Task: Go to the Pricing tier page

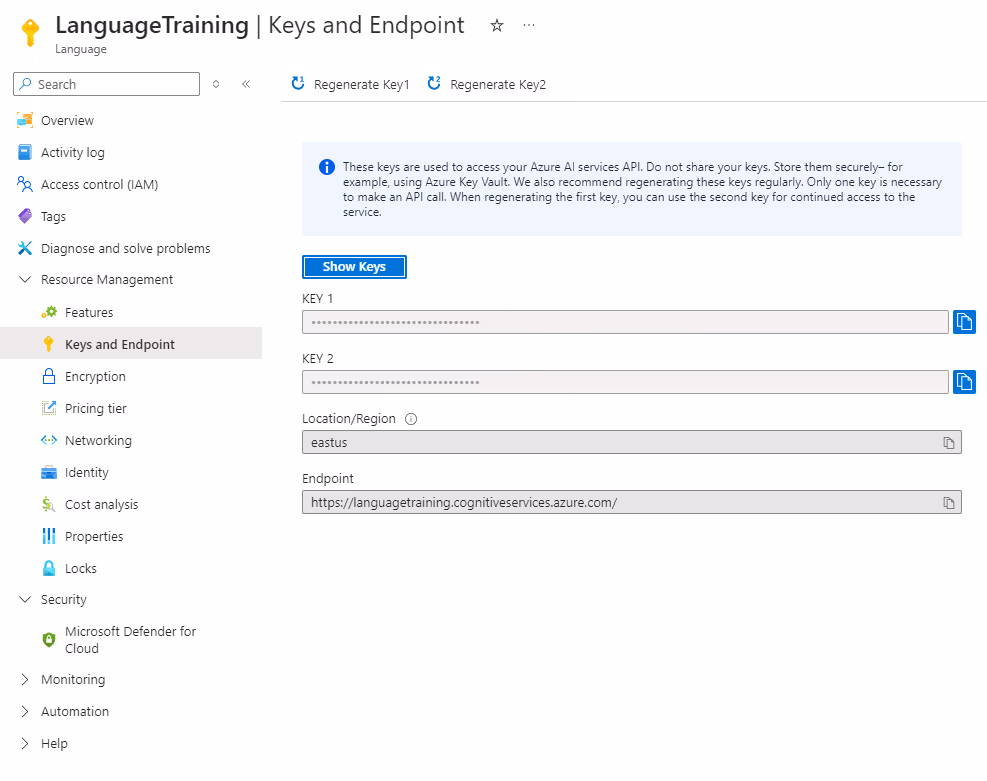Action: pos(96,409)
